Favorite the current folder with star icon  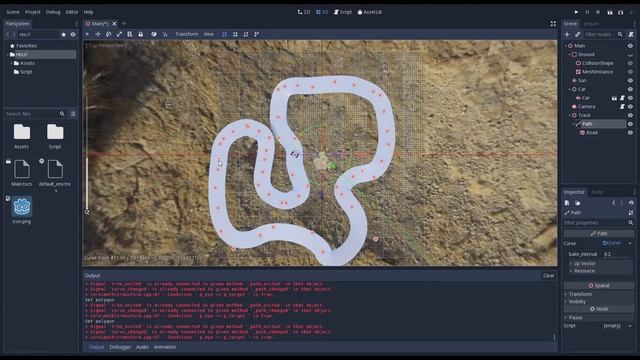coord(64,35)
